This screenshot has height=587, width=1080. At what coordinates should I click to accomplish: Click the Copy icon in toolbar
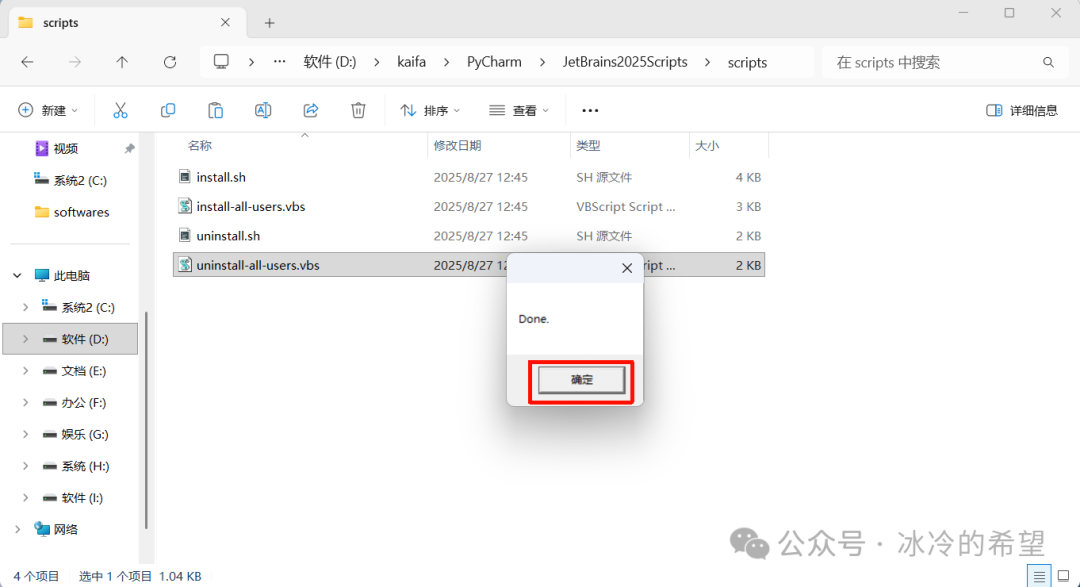coord(168,110)
